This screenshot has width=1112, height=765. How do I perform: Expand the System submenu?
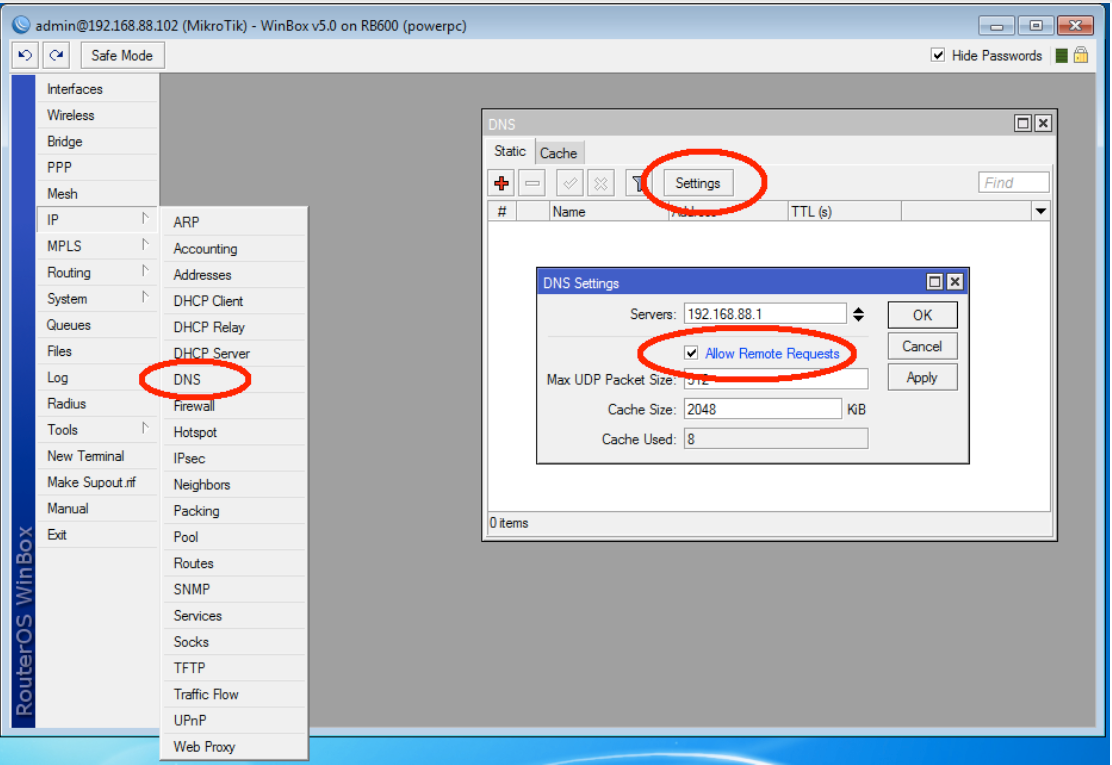pos(97,298)
